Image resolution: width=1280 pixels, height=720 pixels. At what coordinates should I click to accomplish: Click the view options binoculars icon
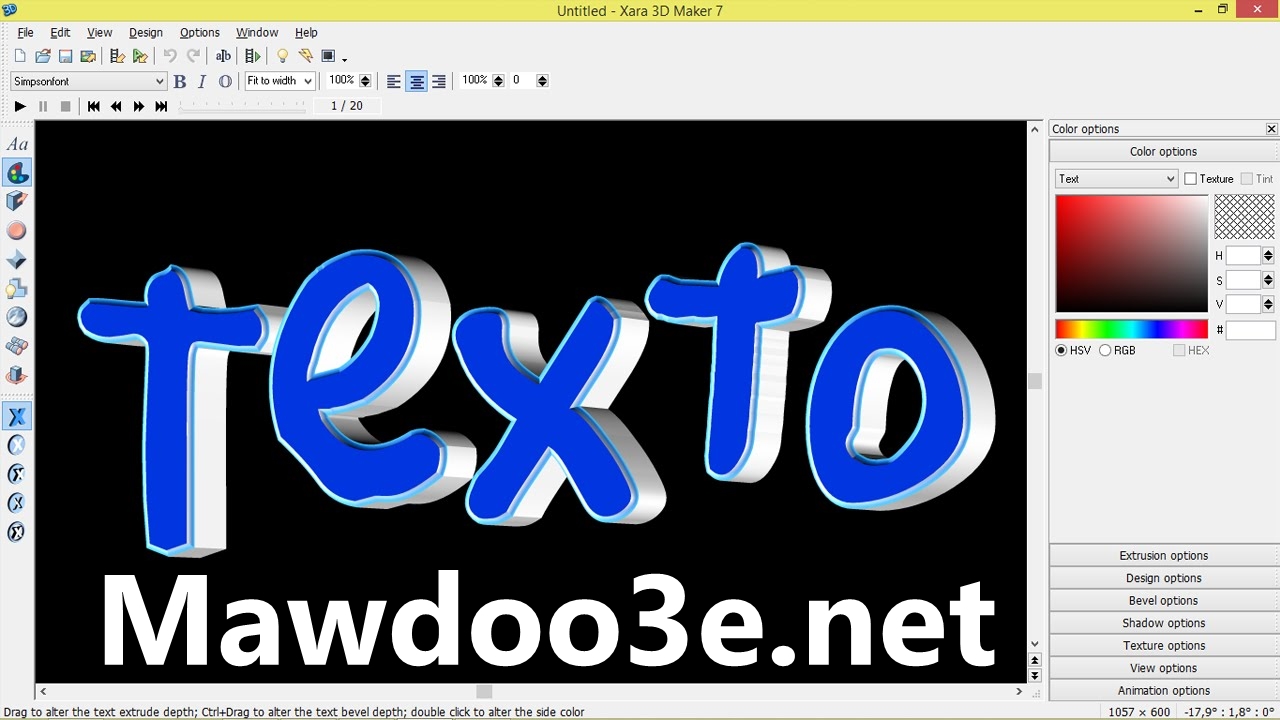click(x=17, y=346)
